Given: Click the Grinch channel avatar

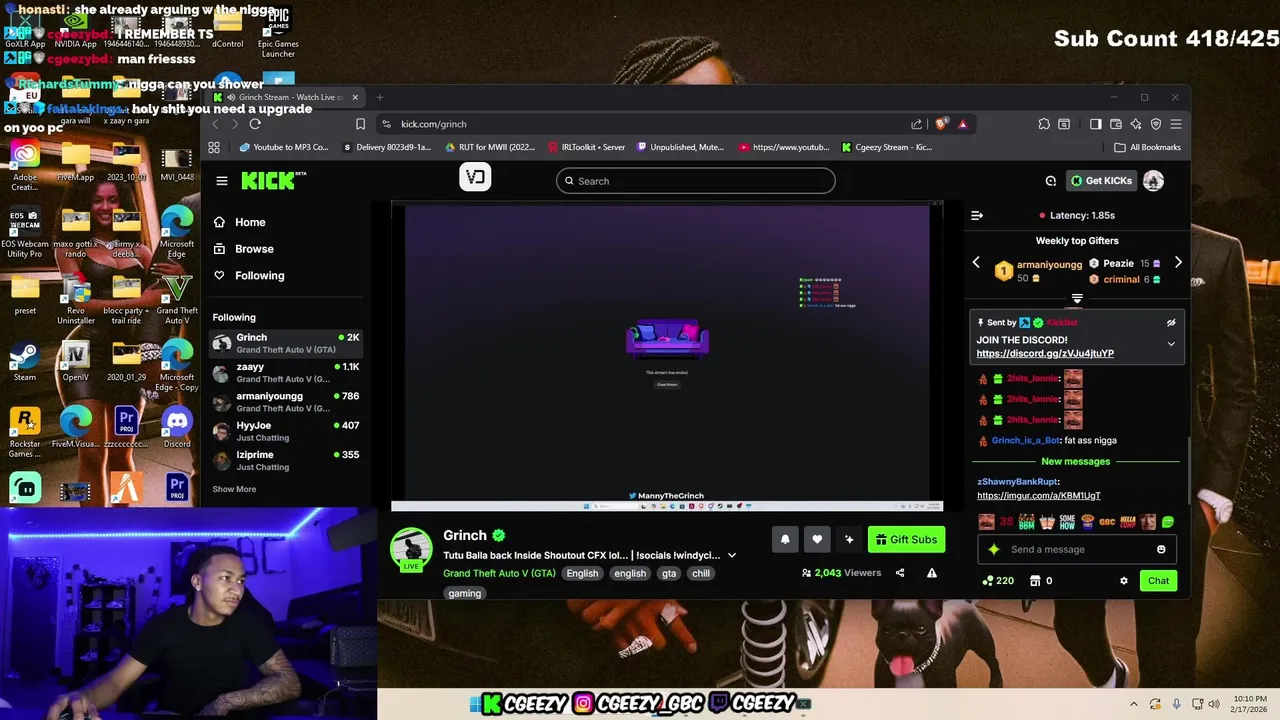Looking at the screenshot, I should coord(411,549).
